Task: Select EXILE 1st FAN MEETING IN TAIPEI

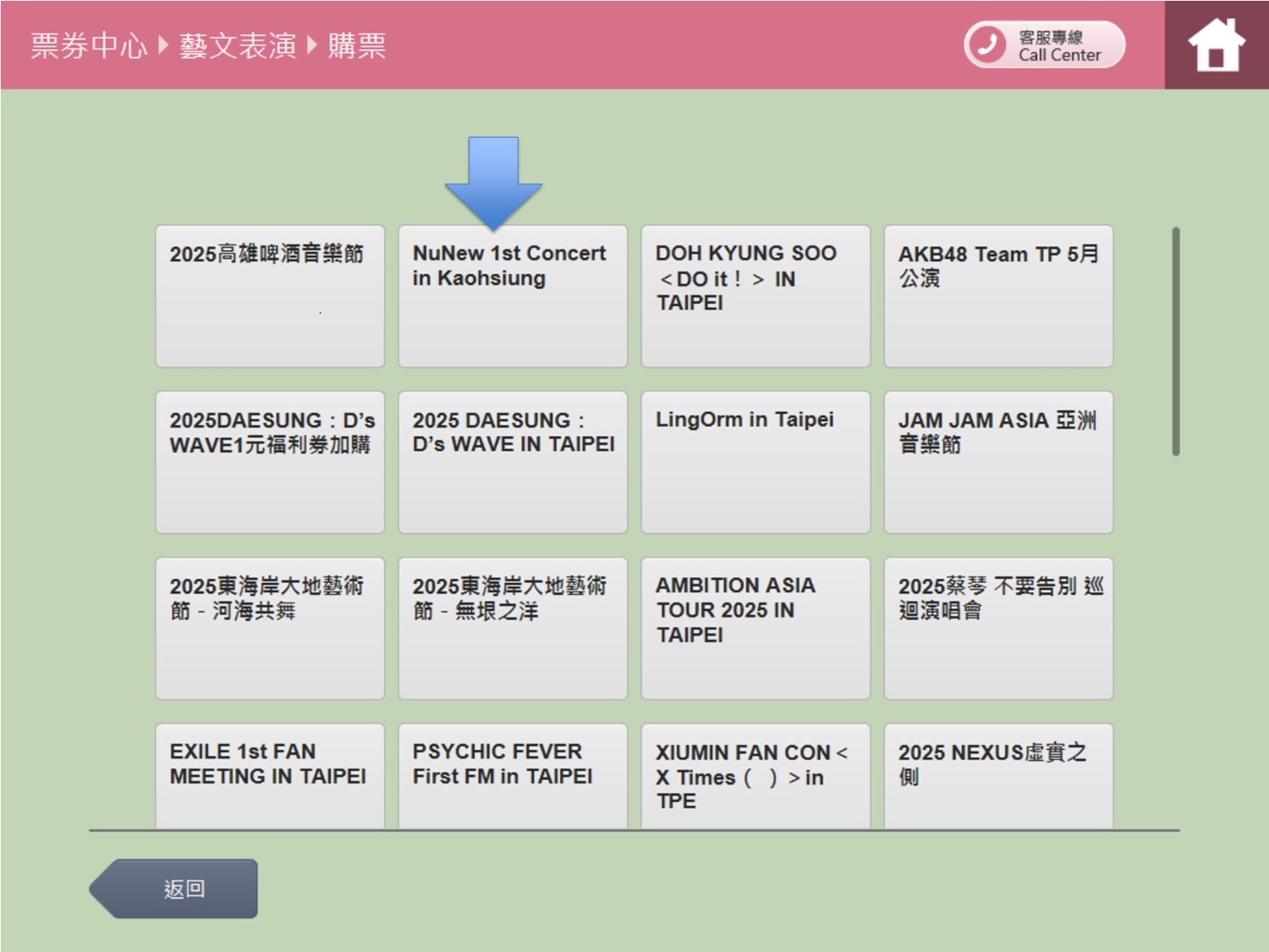Action: [270, 774]
